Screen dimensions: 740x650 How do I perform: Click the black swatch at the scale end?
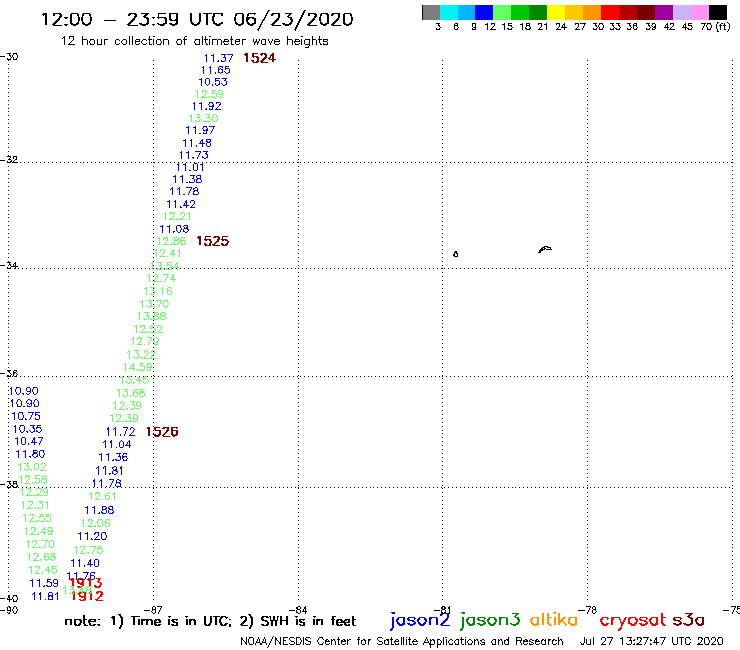click(x=717, y=12)
